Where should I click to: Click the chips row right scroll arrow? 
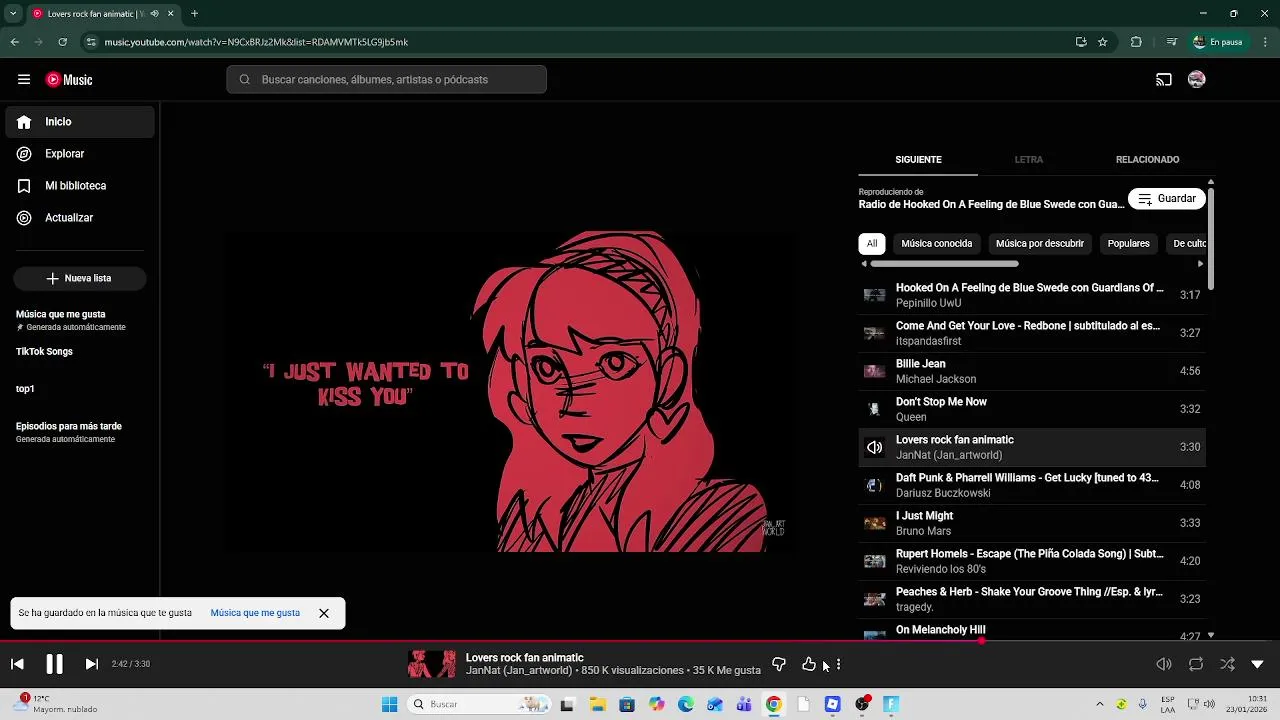click(1200, 264)
